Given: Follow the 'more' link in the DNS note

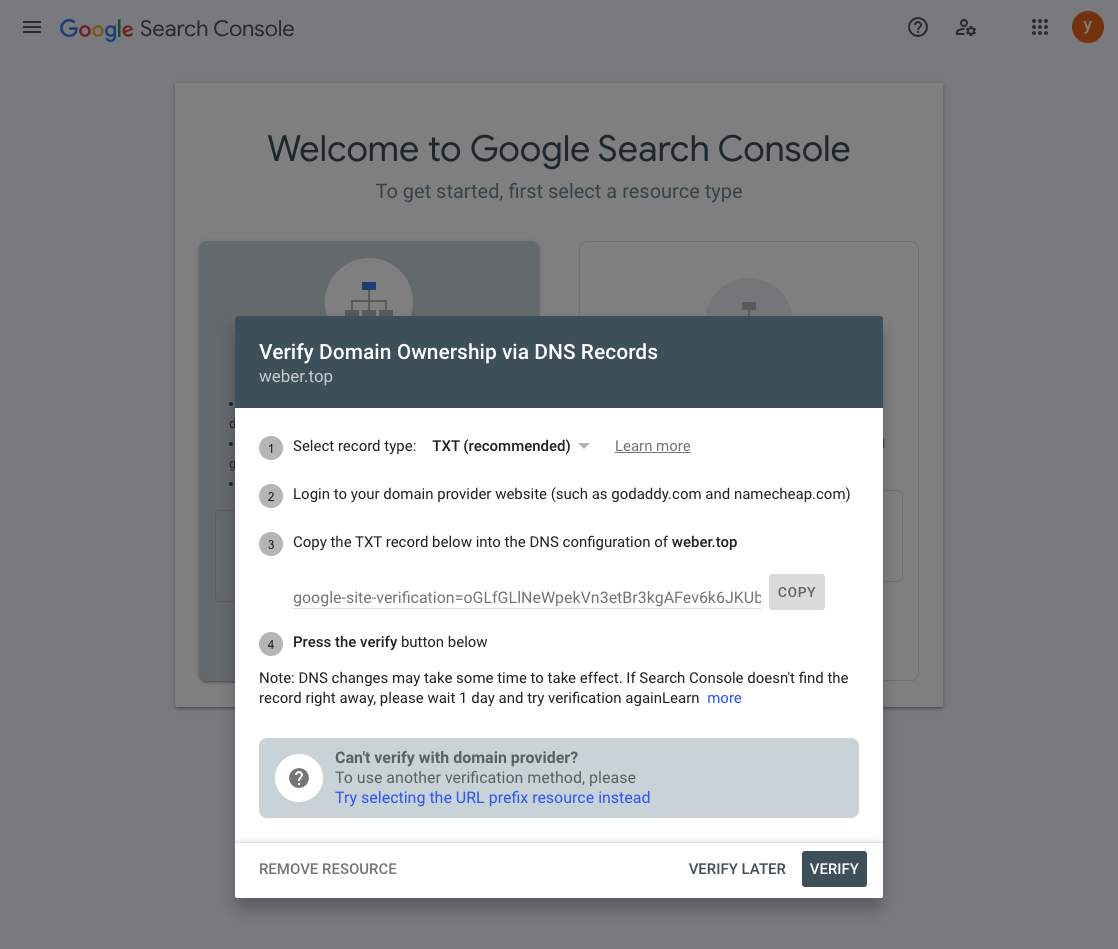Looking at the screenshot, I should [x=724, y=698].
